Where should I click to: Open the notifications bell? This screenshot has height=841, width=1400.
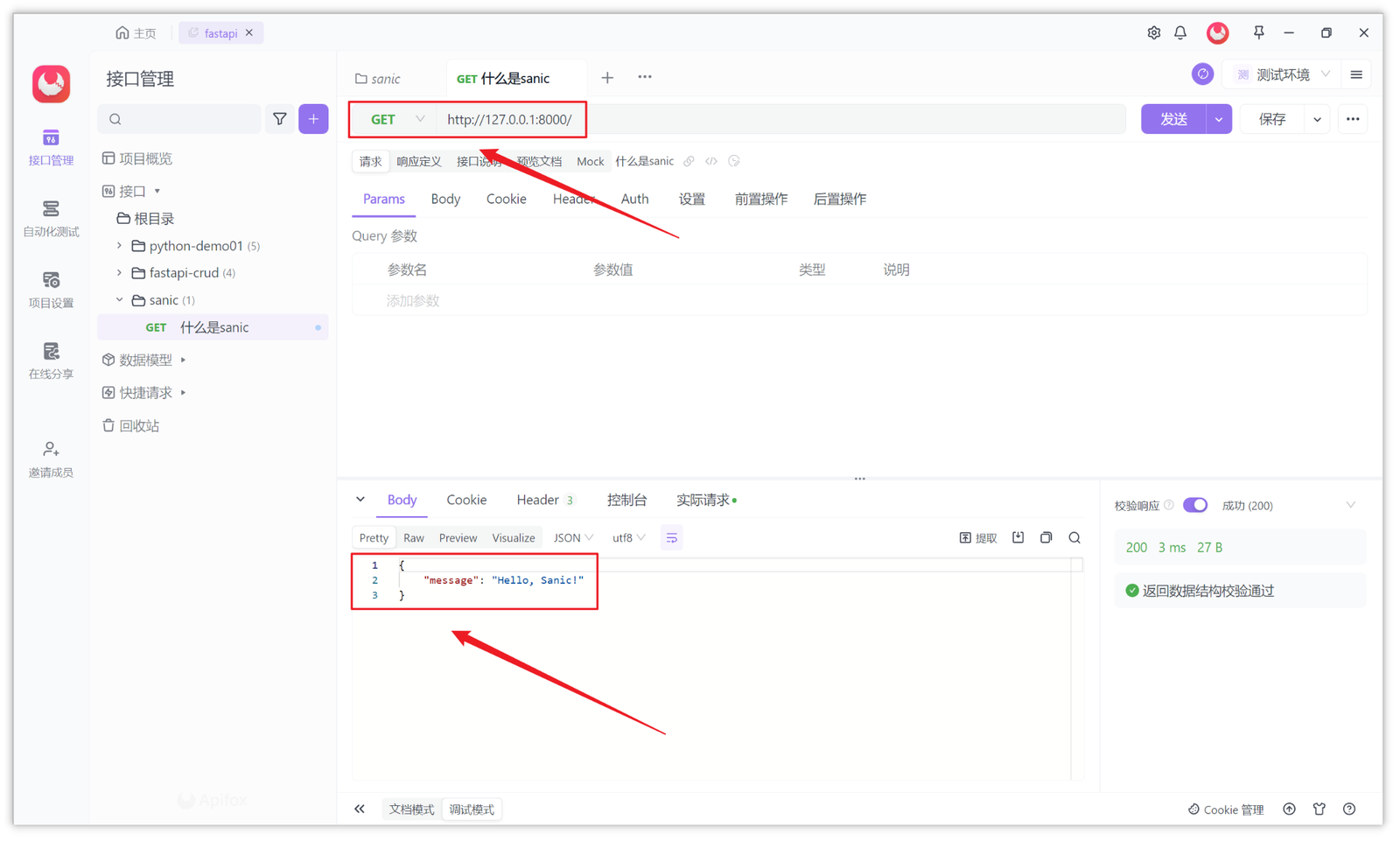pyautogui.click(x=1180, y=32)
